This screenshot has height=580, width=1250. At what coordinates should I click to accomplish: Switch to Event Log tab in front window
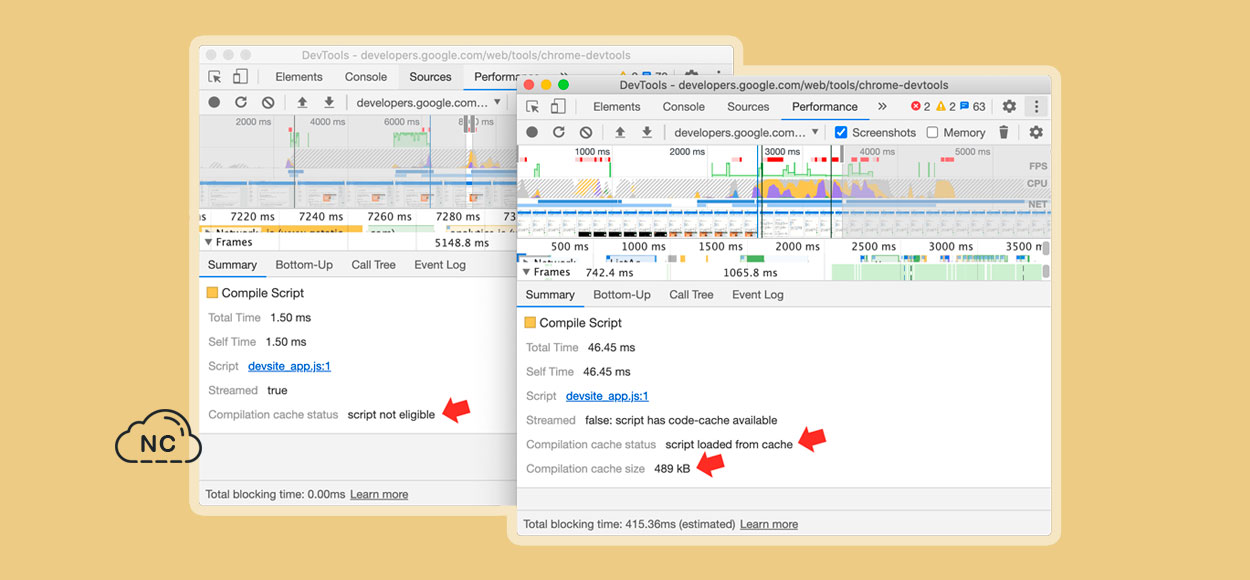pyautogui.click(x=759, y=295)
